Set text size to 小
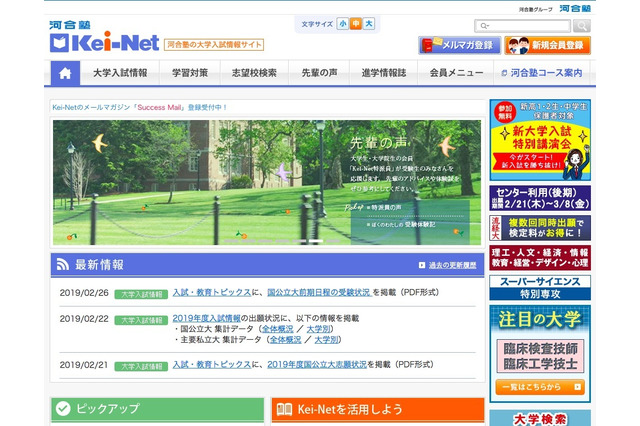 click(x=342, y=24)
